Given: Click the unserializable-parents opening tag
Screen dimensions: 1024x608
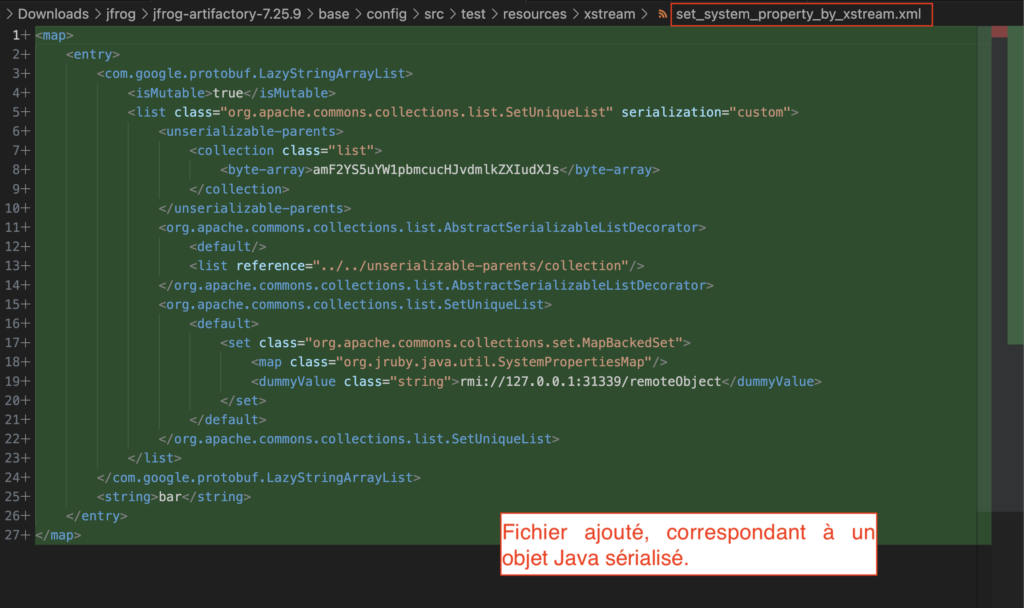Looking at the screenshot, I should (x=251, y=131).
